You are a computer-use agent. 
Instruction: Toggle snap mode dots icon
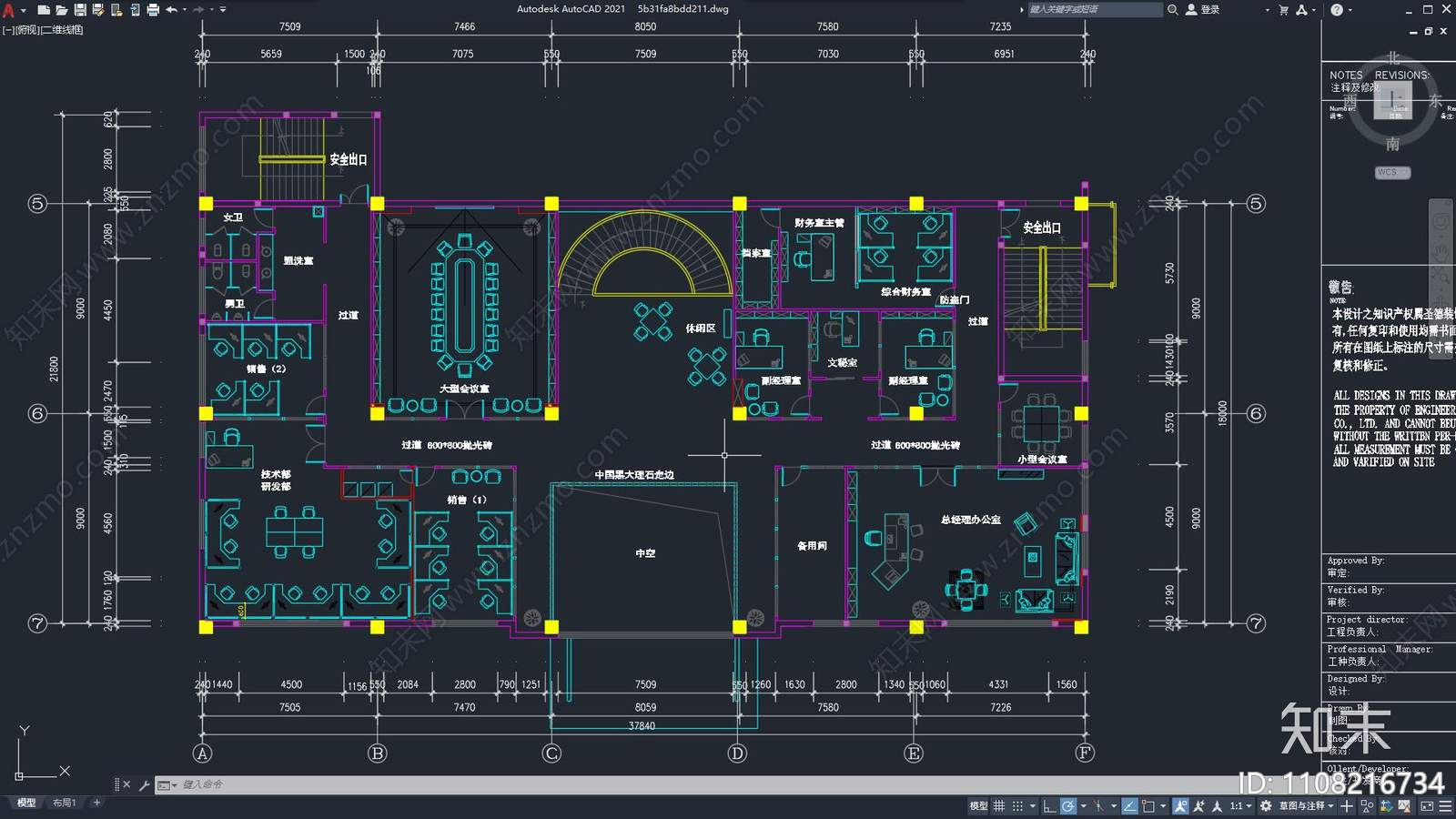point(1017,806)
